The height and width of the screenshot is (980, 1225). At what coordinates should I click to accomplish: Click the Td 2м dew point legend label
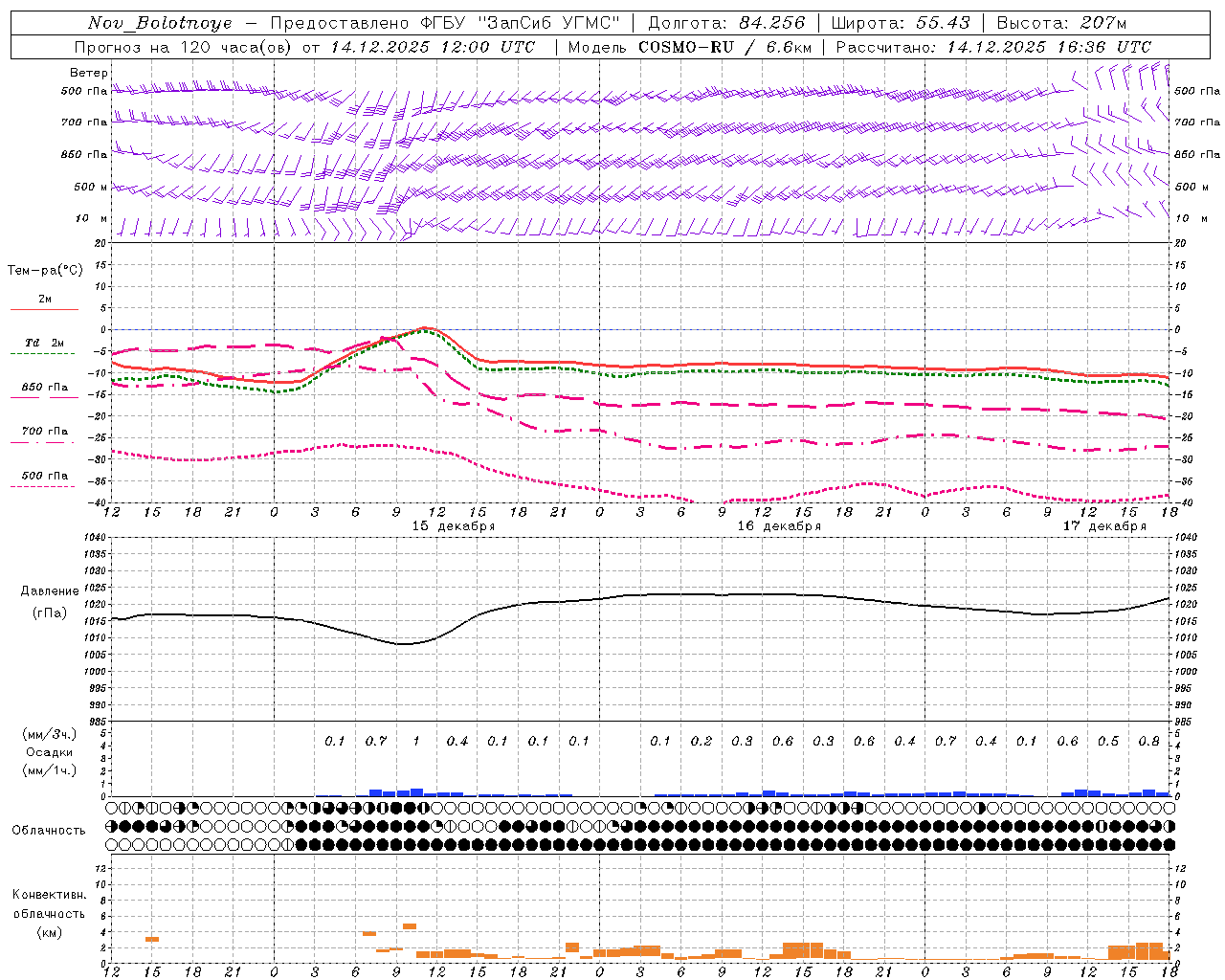44,343
